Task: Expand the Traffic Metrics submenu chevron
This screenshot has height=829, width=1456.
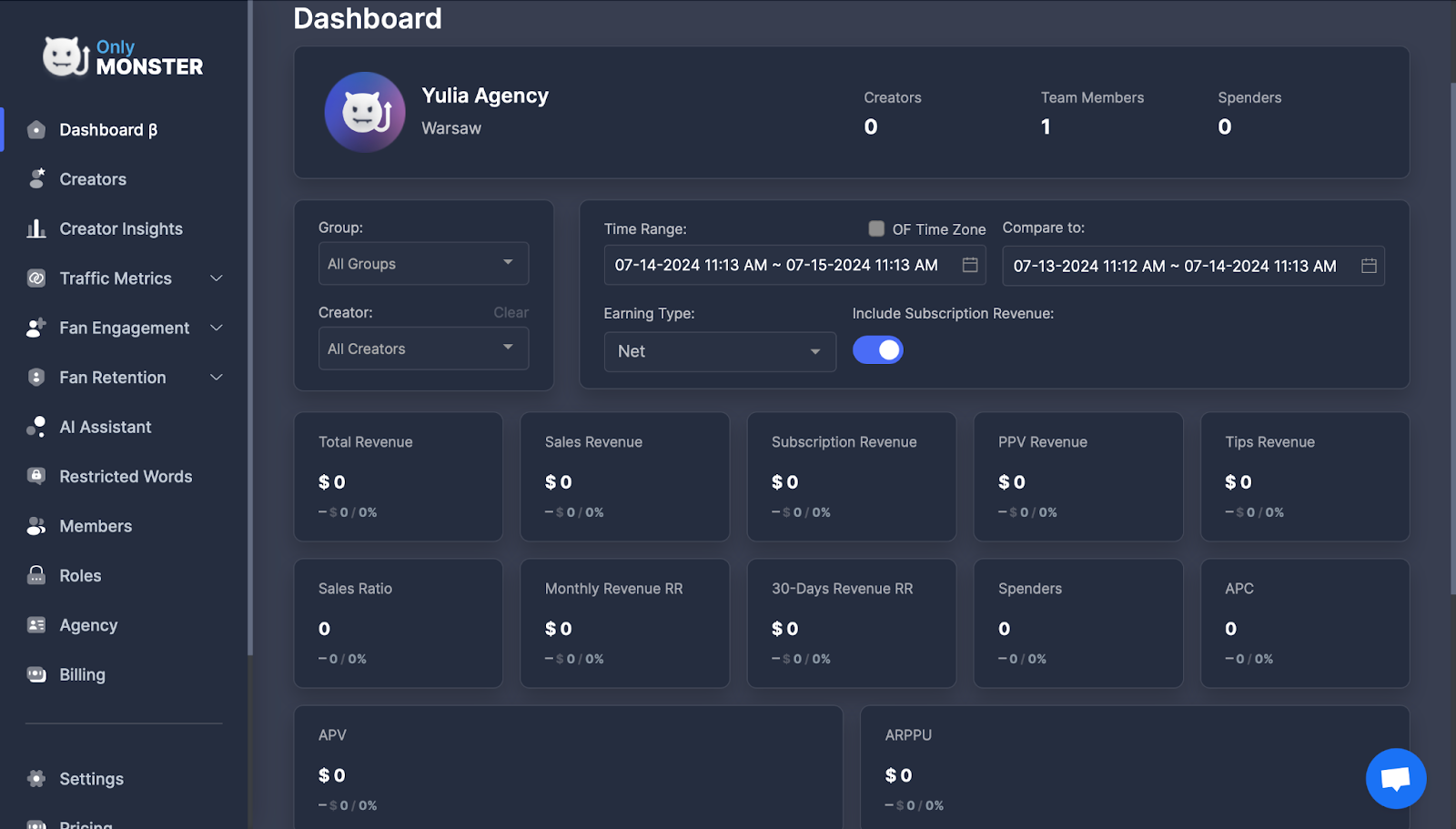Action: pyautogui.click(x=217, y=278)
